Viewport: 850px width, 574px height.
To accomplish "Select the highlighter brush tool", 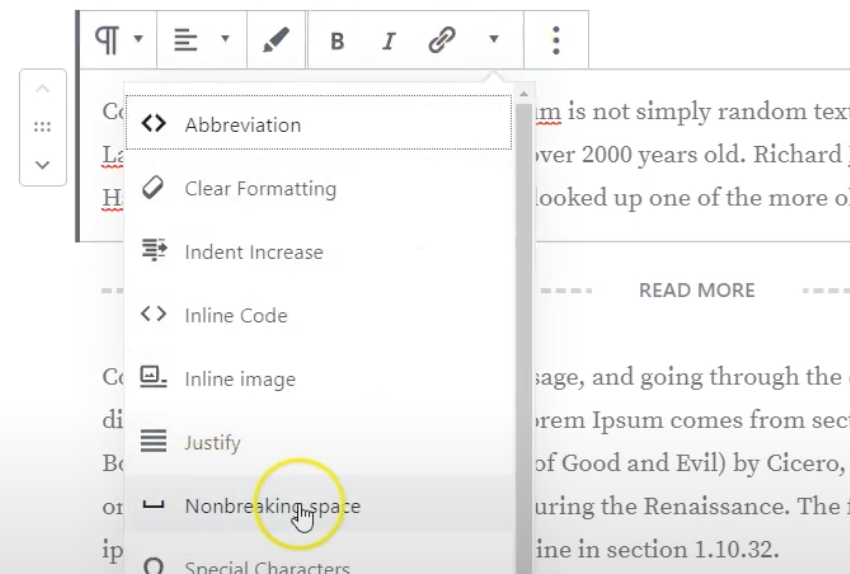I will [x=275, y=40].
